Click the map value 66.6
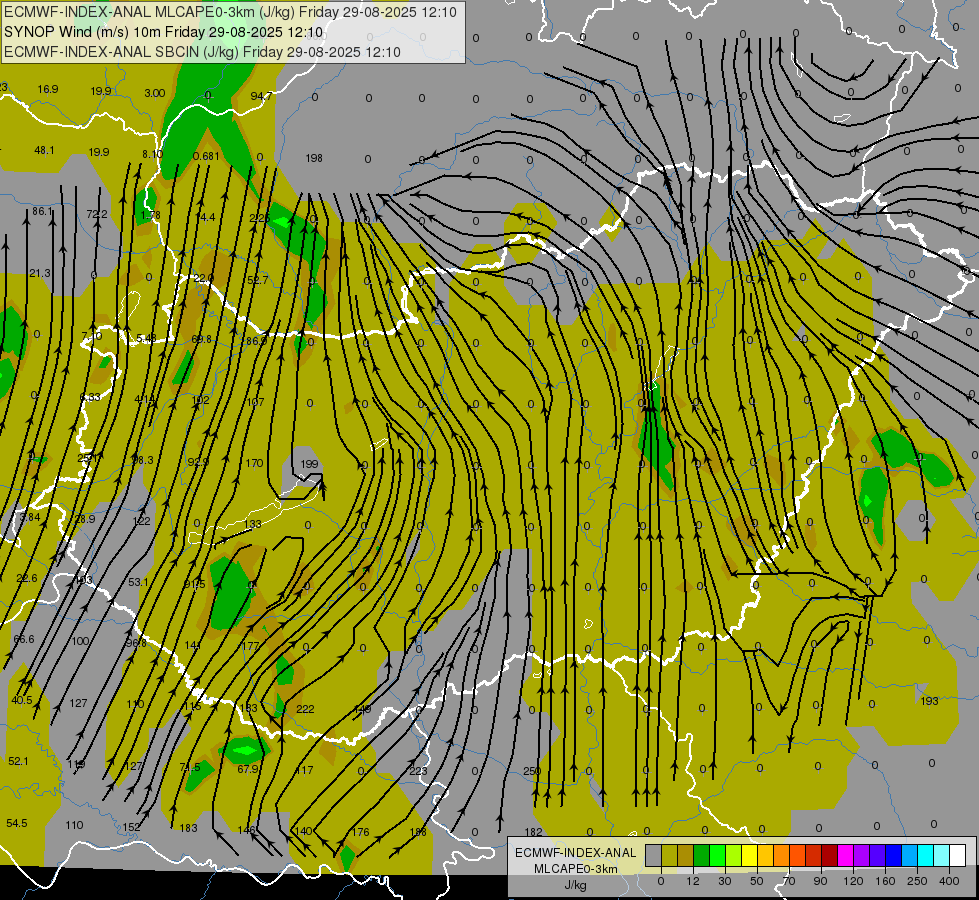The height and width of the screenshot is (900, 979). click(24, 639)
